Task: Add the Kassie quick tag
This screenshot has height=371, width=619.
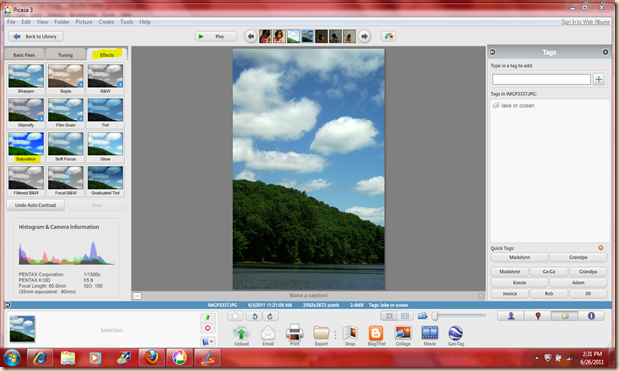Action: (x=519, y=283)
